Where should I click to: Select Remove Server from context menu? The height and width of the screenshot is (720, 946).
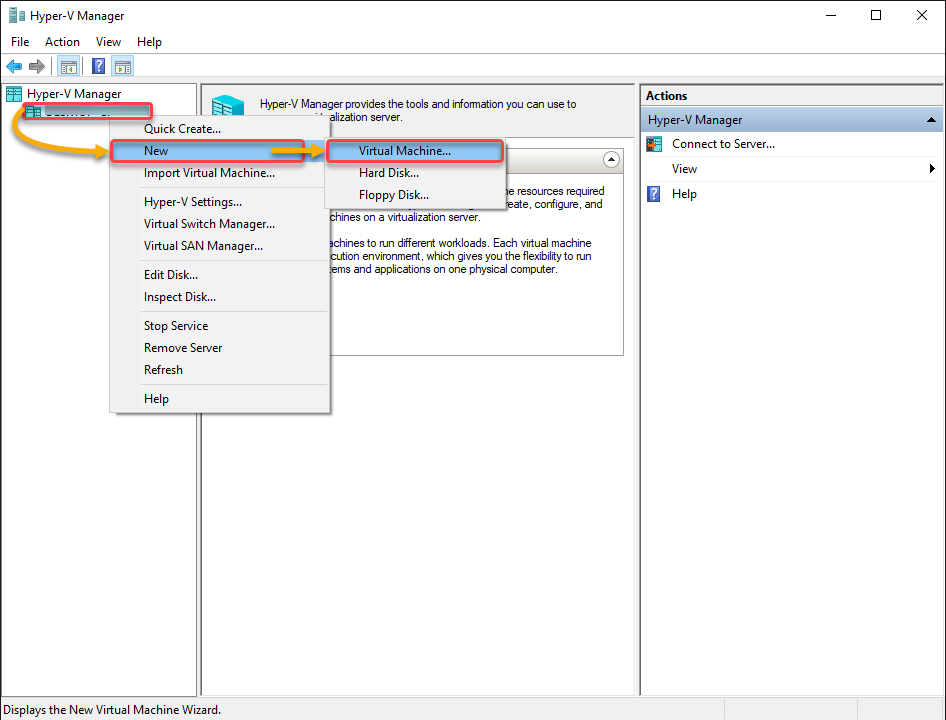(x=220, y=348)
